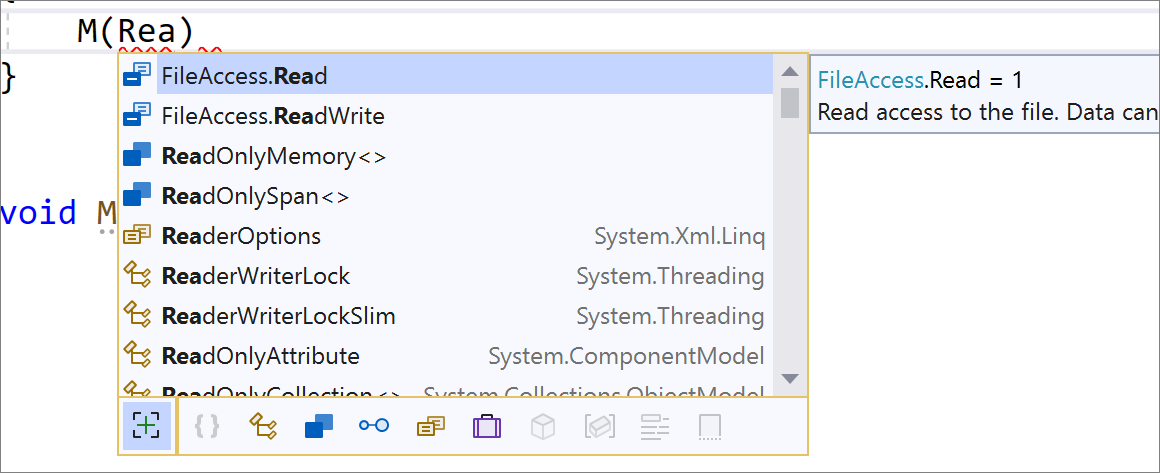Pick ReadOnlySpan<> from the completion list

coord(448,195)
